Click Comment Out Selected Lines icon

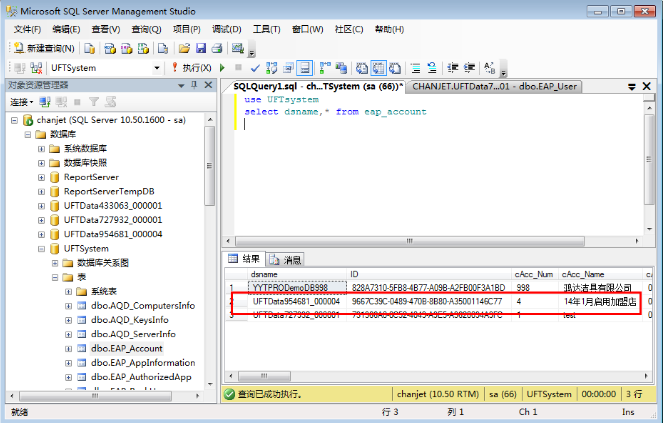[415, 68]
